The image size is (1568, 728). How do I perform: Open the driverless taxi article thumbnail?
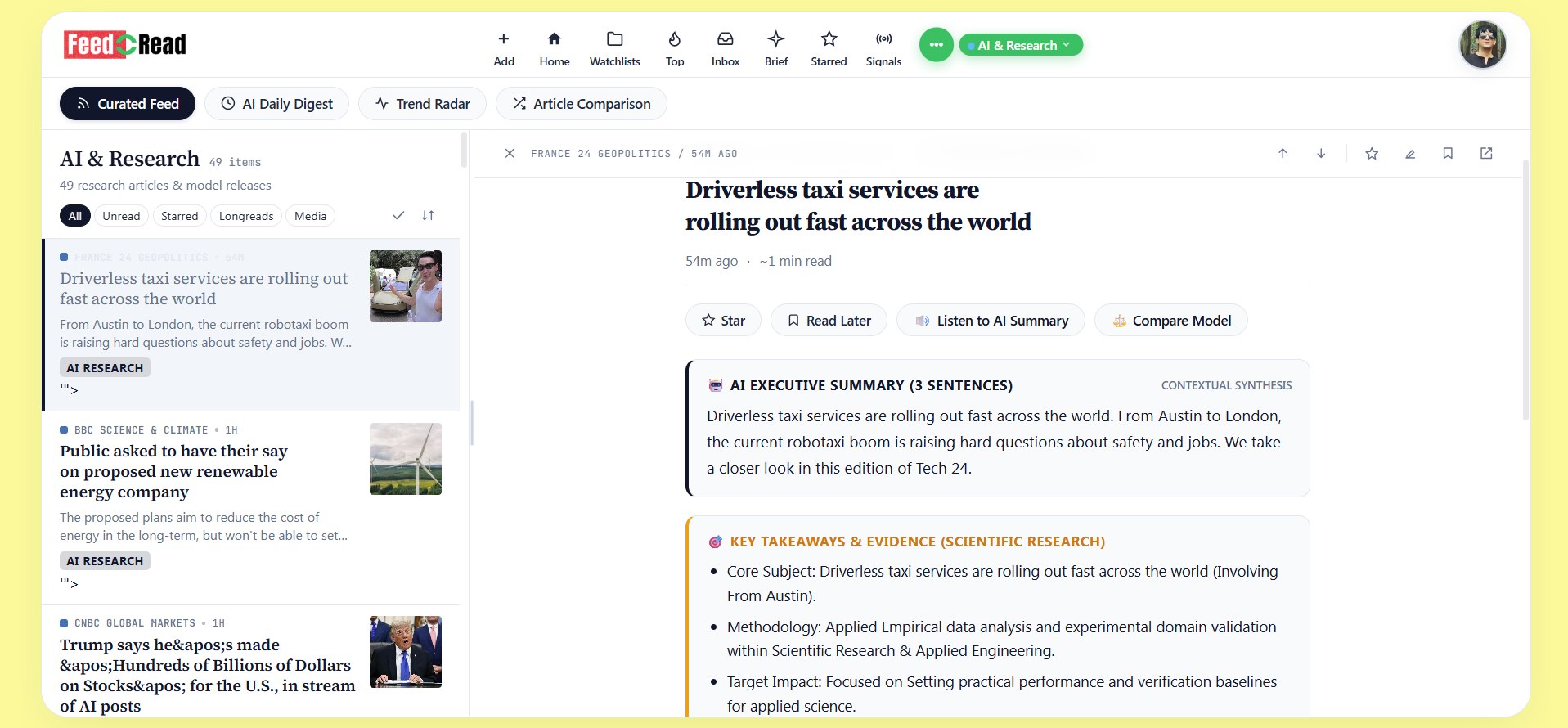pos(406,286)
